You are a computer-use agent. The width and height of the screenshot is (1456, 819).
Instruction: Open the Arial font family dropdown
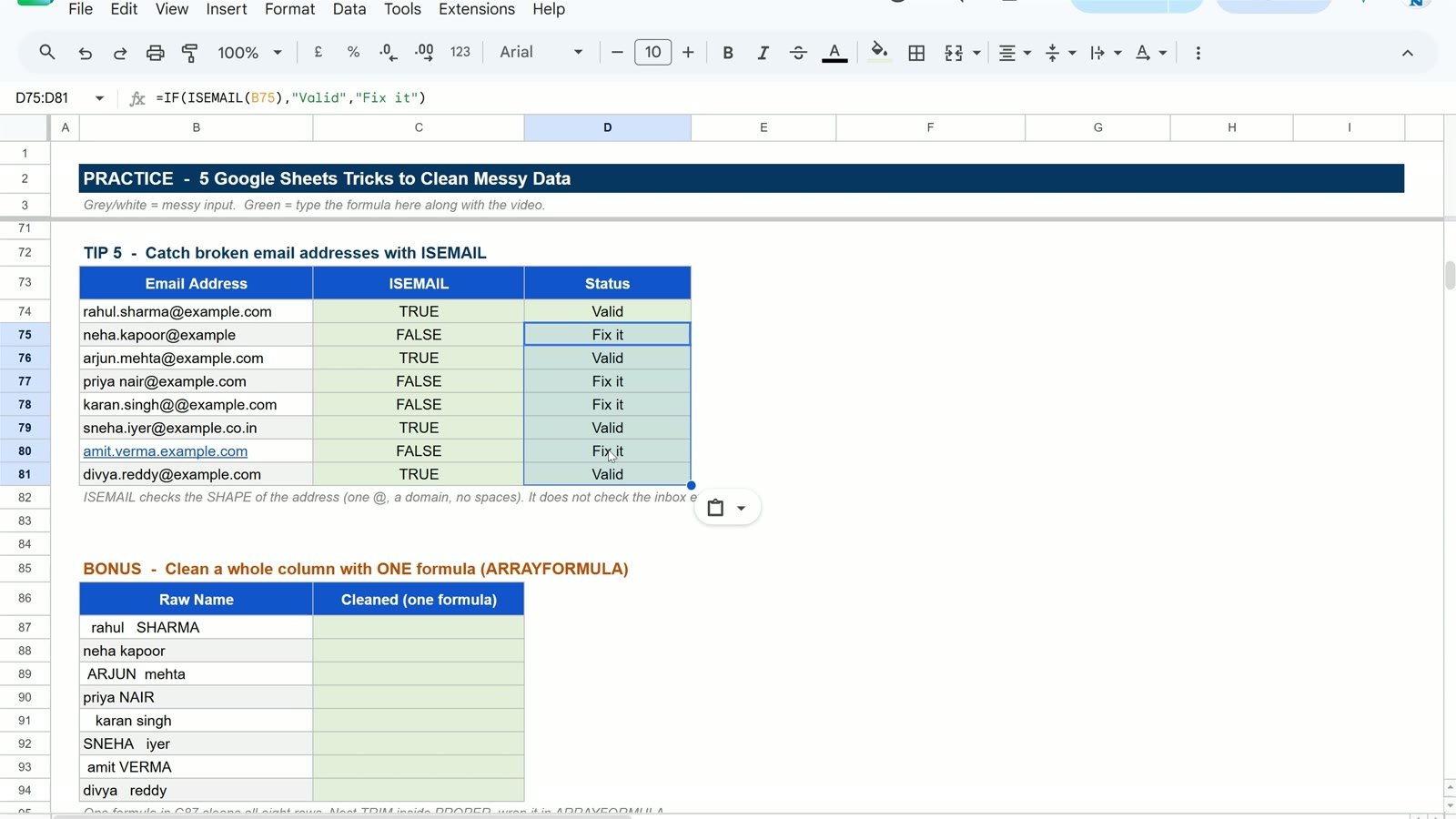541,53
